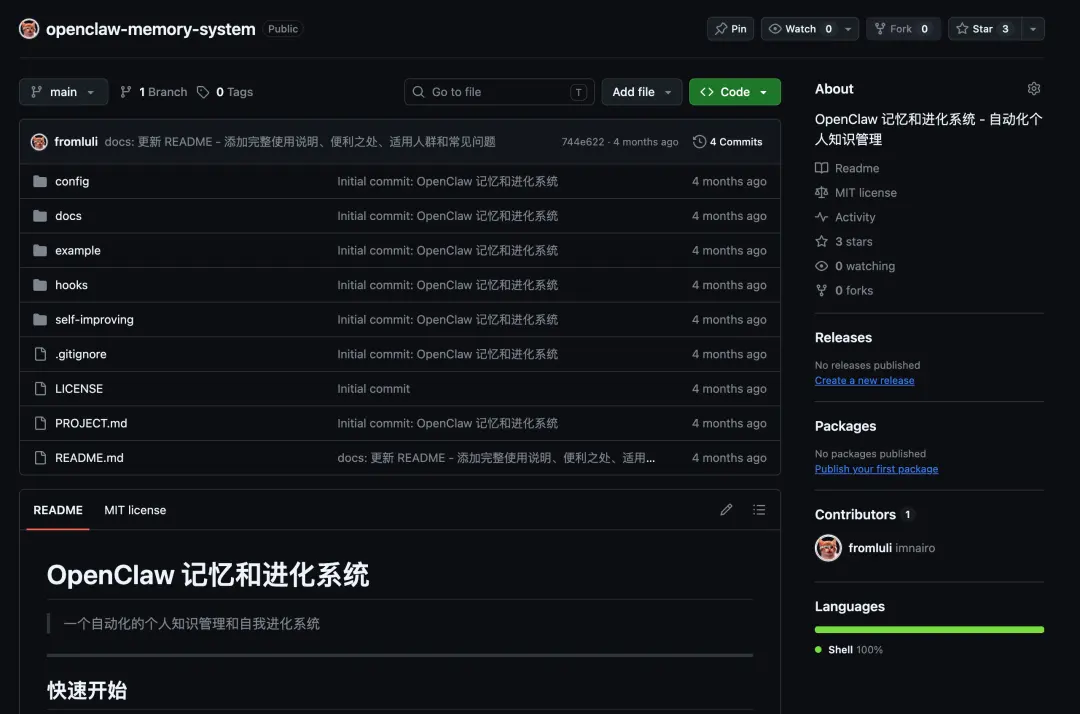The height and width of the screenshot is (714, 1080).
Task: Click the file icon next to LICENSE
Action: [x=40, y=388]
